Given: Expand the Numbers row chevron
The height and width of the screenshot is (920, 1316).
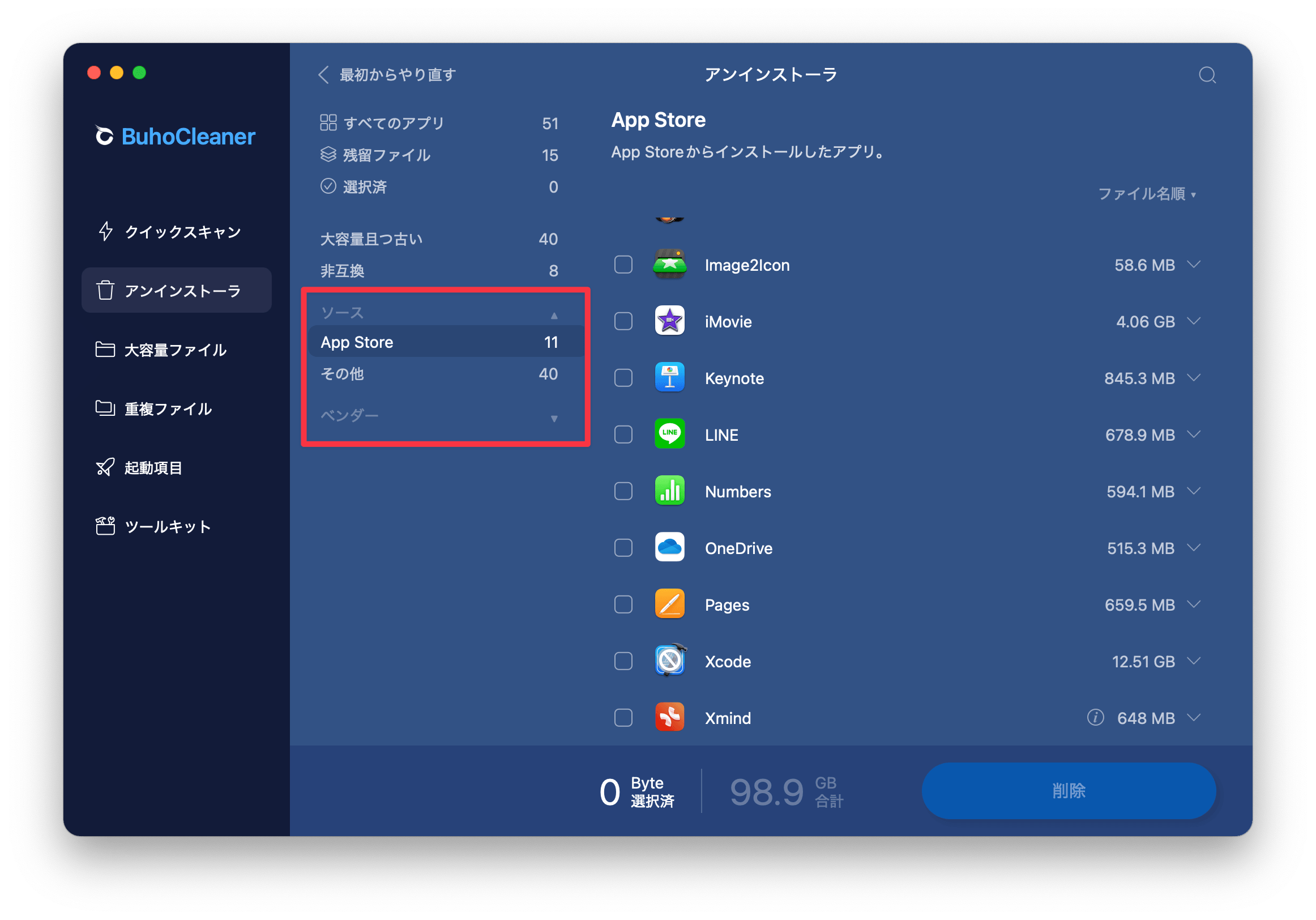Looking at the screenshot, I should pos(1193,491).
